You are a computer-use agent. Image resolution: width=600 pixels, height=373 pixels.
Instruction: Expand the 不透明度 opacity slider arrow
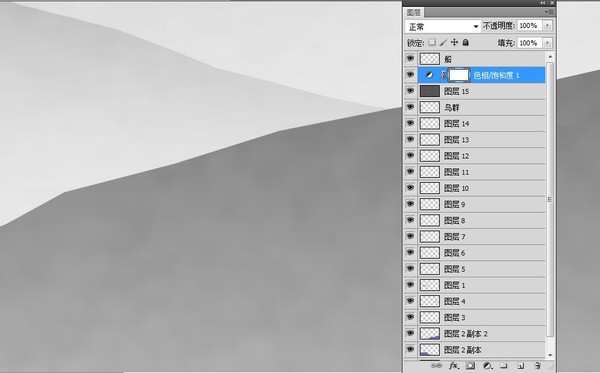click(548, 26)
